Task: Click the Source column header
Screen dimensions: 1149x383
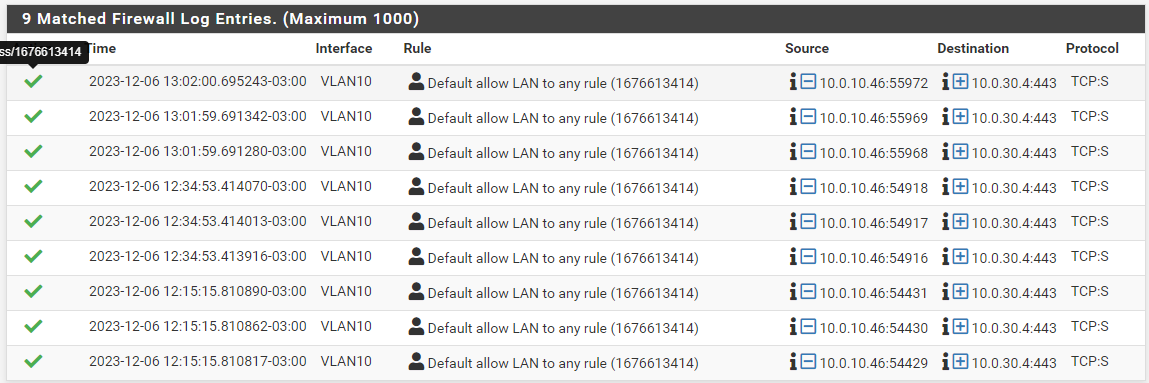Action: [807, 48]
